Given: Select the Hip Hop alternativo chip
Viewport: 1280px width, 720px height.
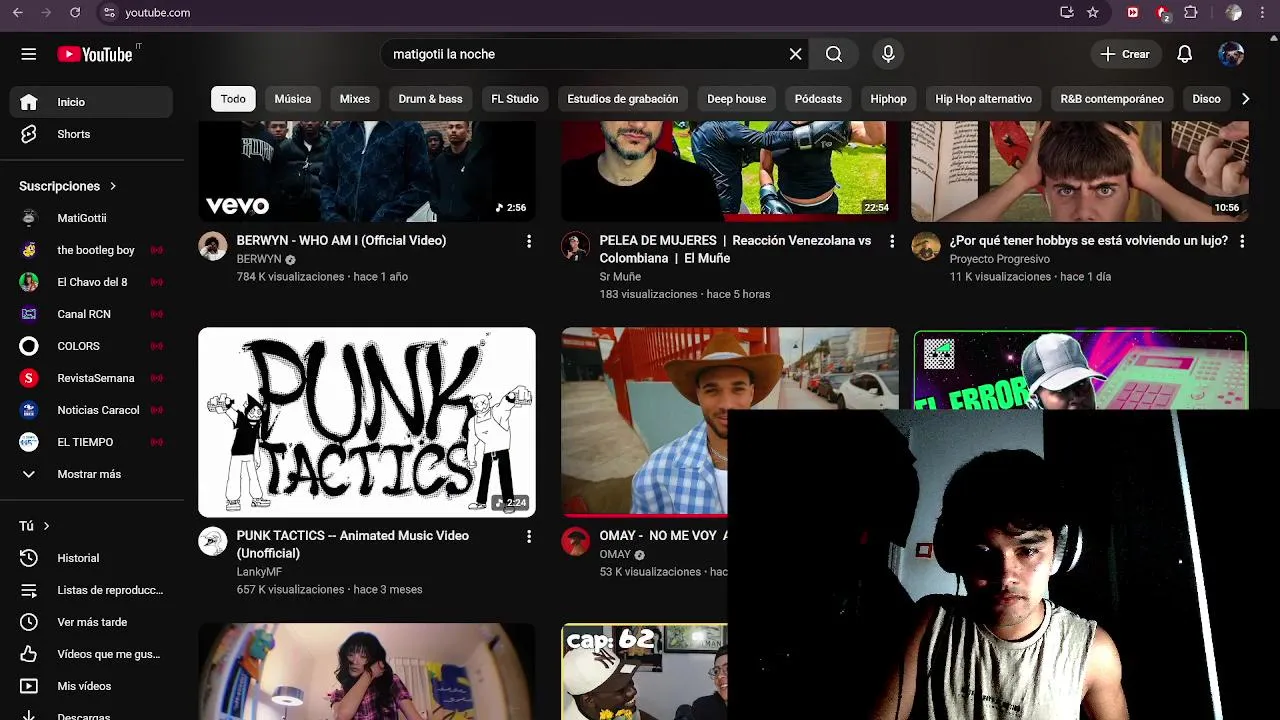Looking at the screenshot, I should point(983,99).
